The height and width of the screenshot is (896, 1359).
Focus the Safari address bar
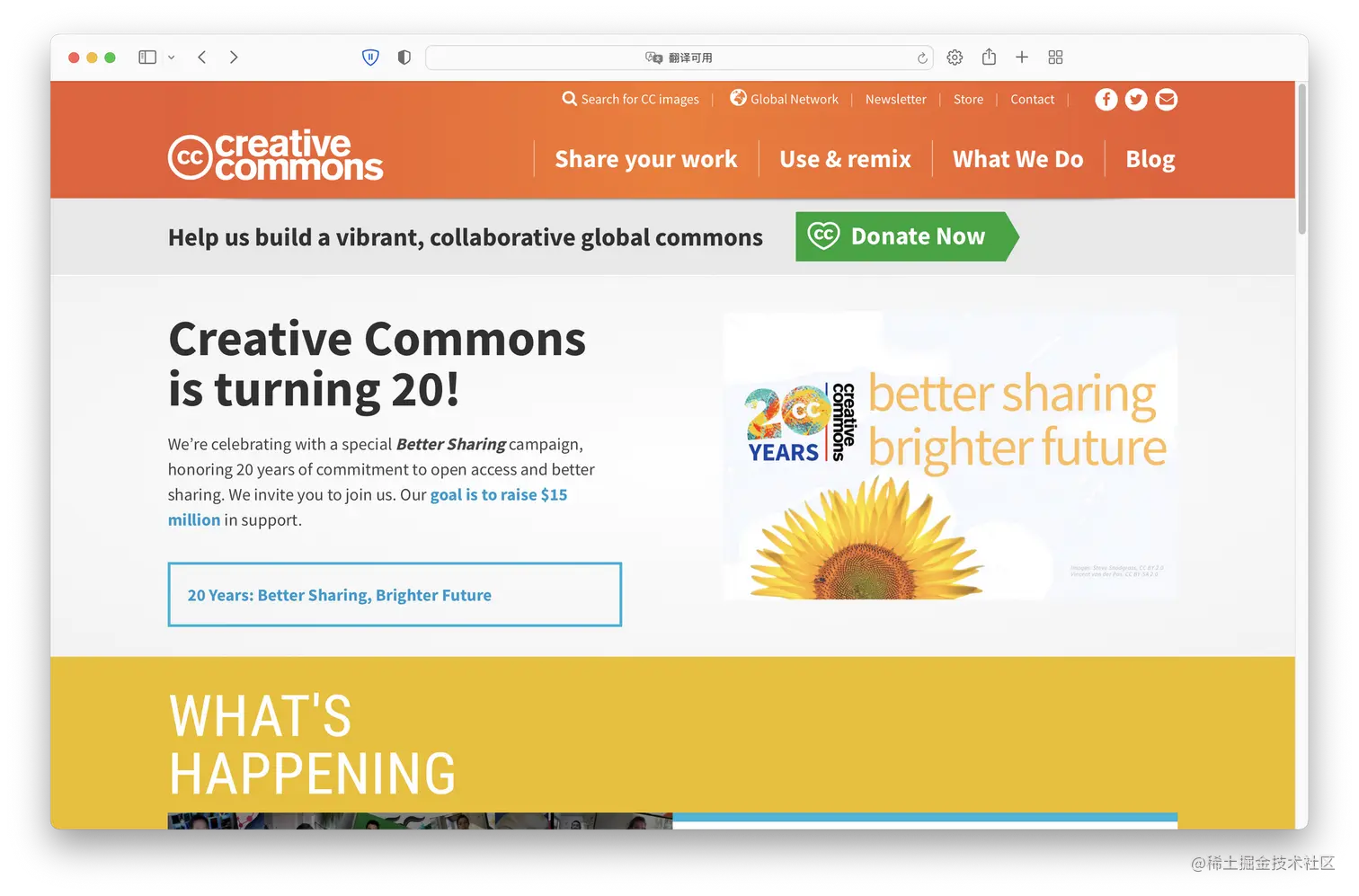[x=679, y=58]
